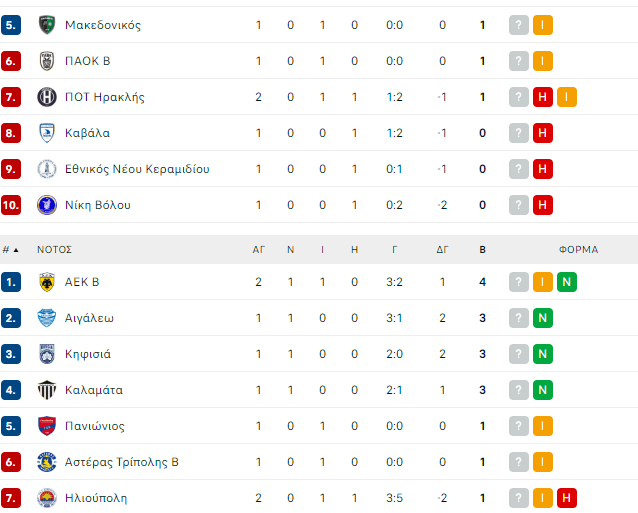Sort standings by the ΑΓ column header
Image resolution: width=638 pixels, height=513 pixels.
click(258, 250)
